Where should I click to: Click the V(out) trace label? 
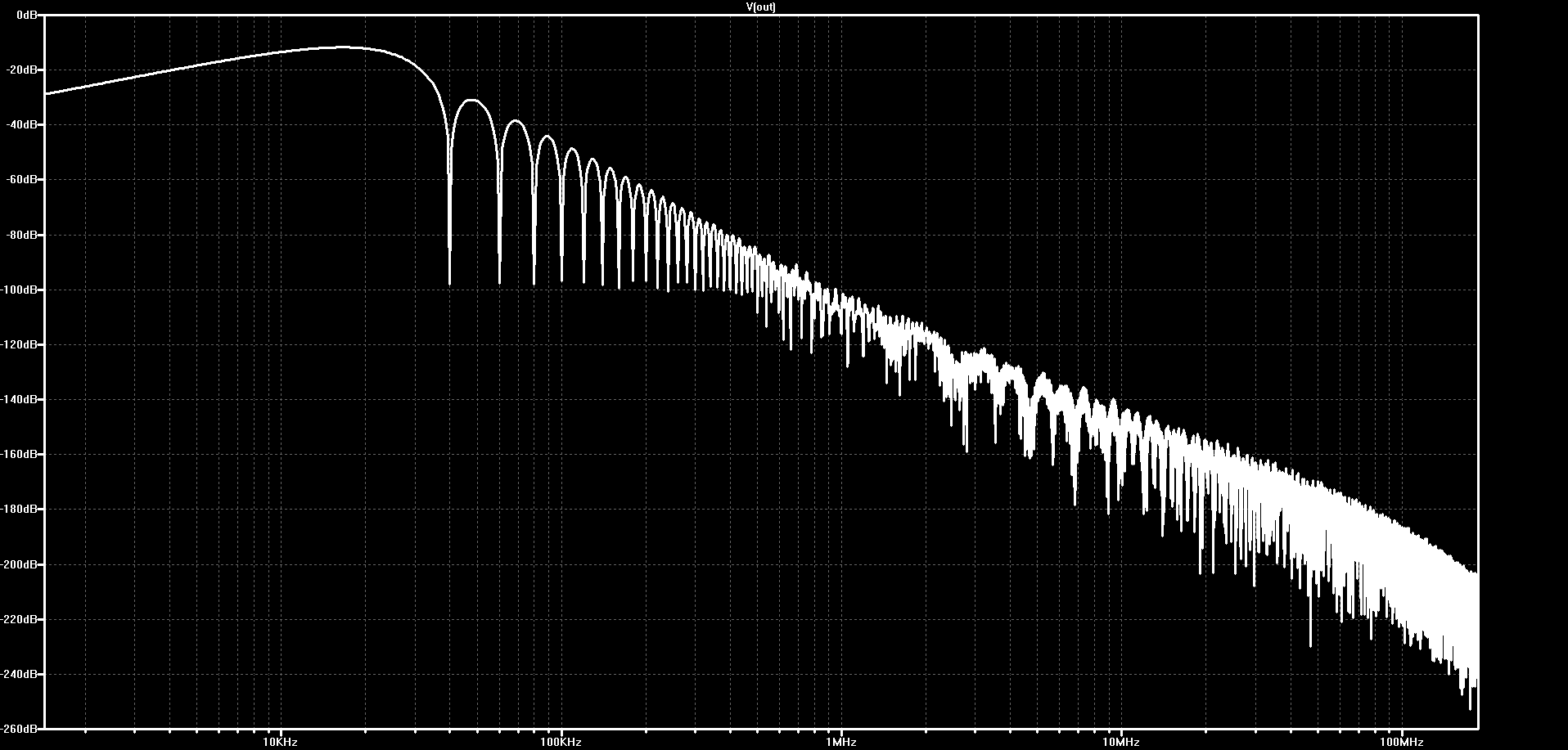tap(761, 7)
